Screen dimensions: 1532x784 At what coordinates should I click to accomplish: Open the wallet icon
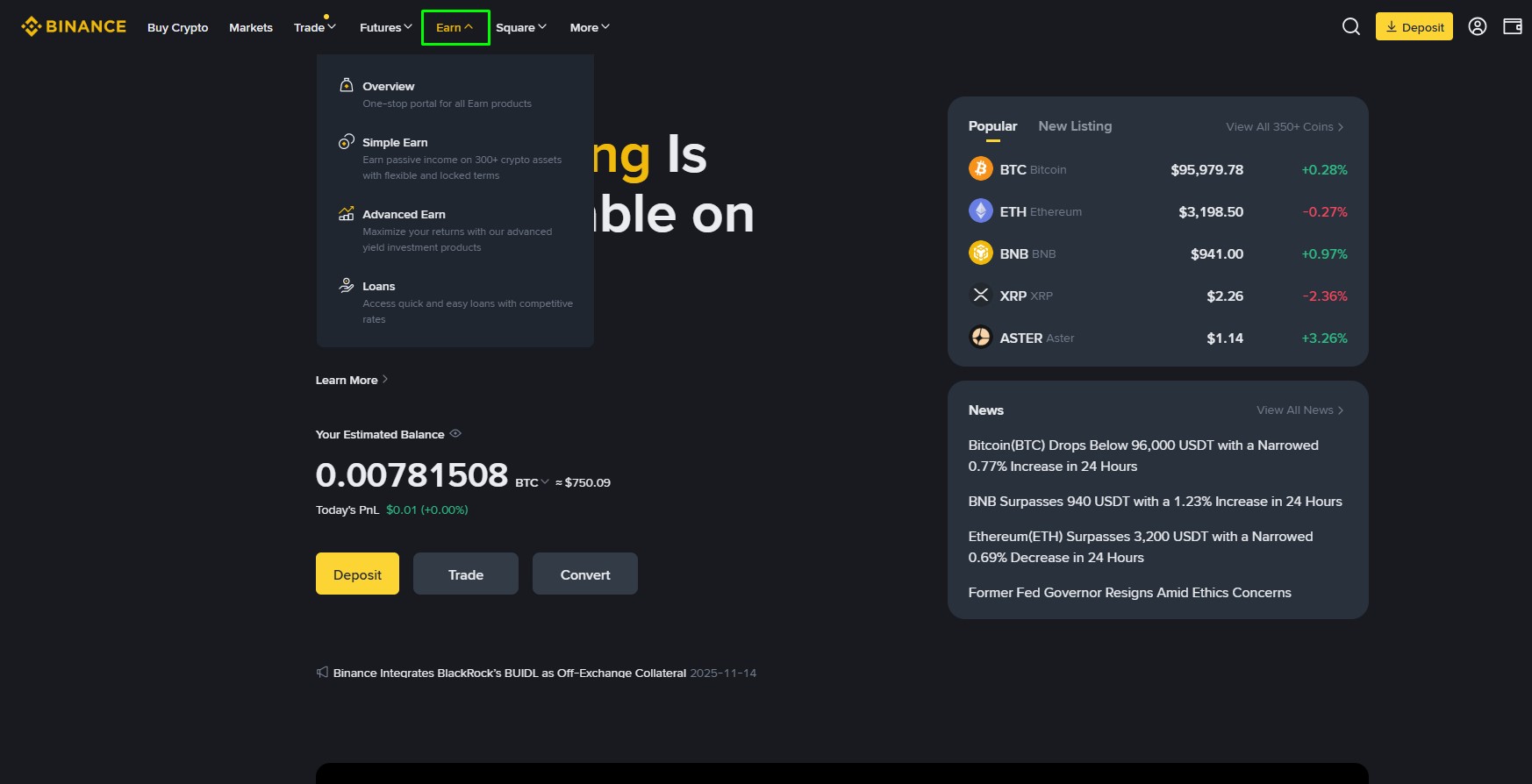click(1513, 27)
